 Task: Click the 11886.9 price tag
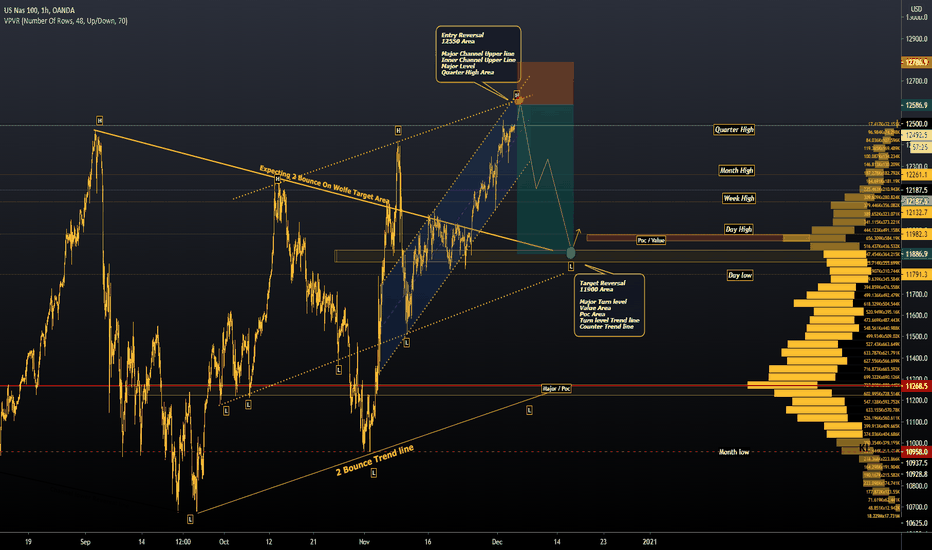[917, 254]
